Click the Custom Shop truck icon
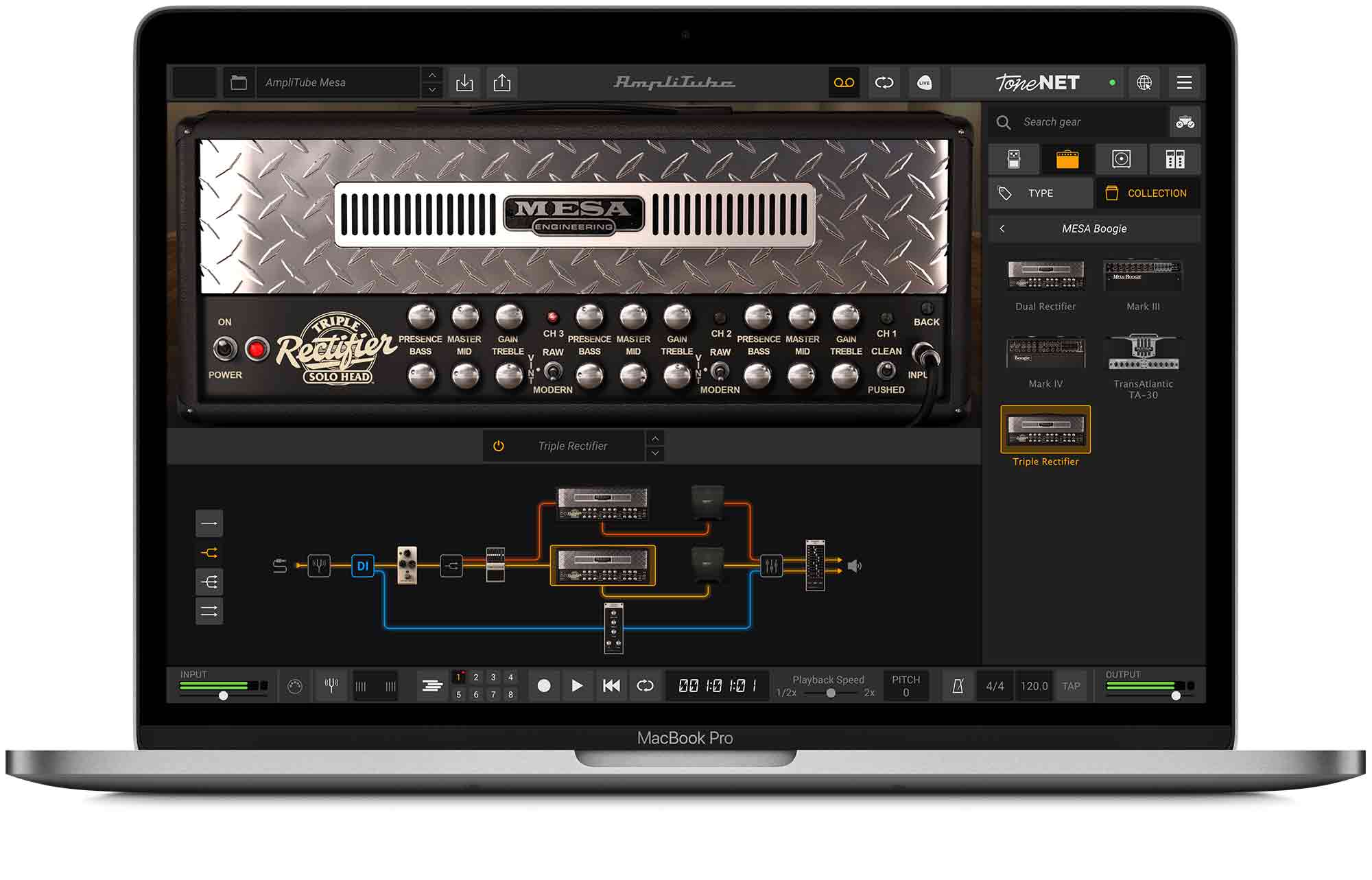 point(1185,123)
